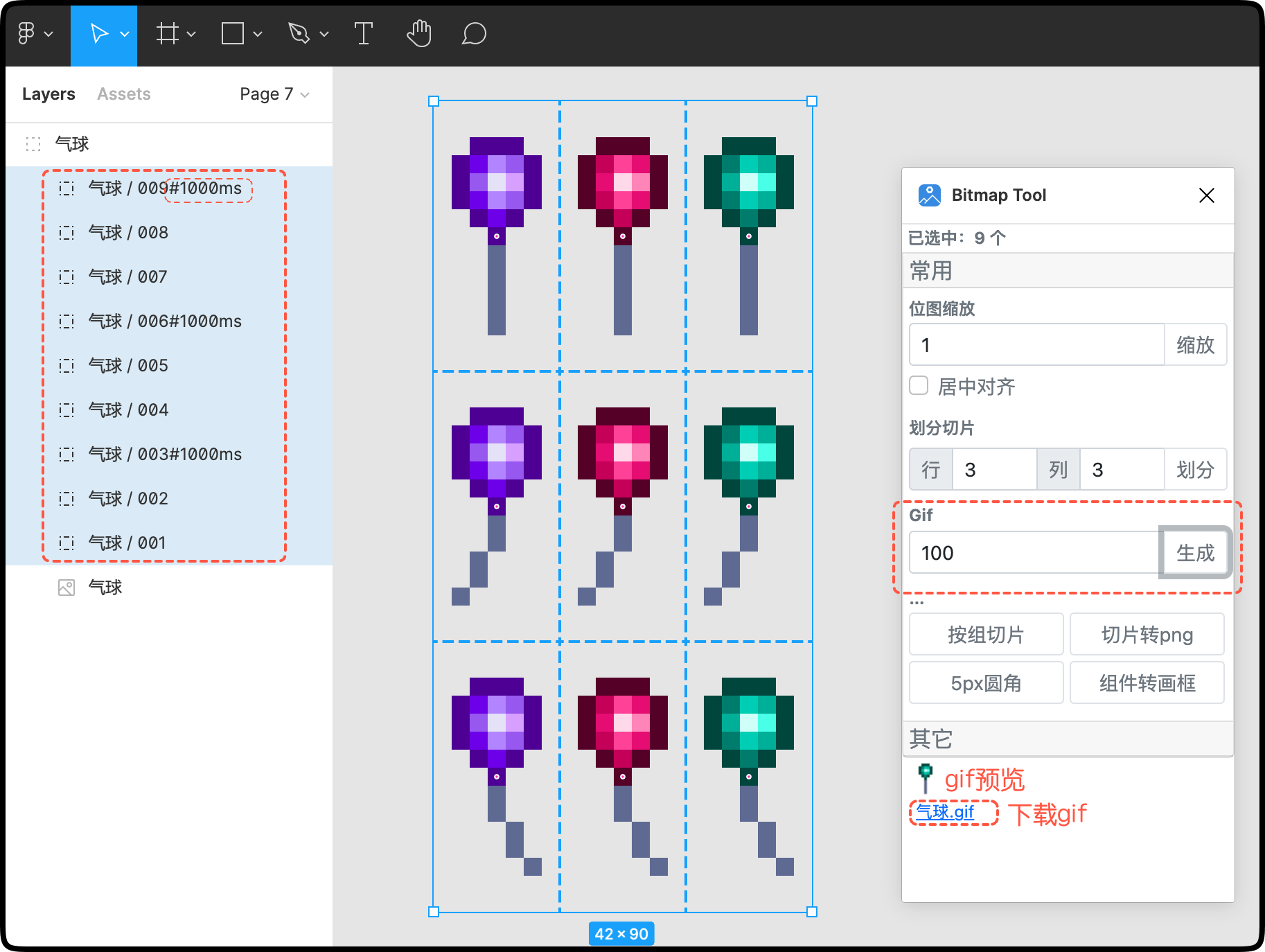This screenshot has width=1265, height=952.
Task: Select the Text tool
Action: pos(363,33)
